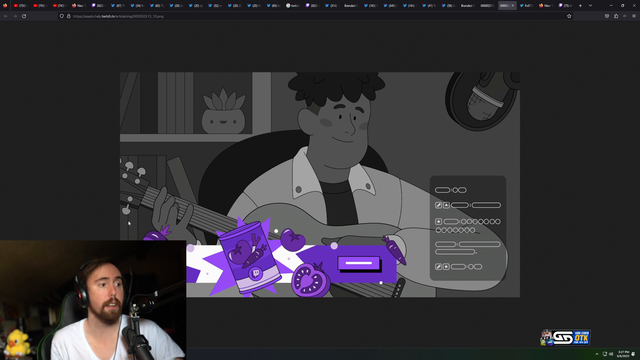Viewport: 640px width, 360px height.
Task: Reload the current page
Action: (x=24, y=16)
